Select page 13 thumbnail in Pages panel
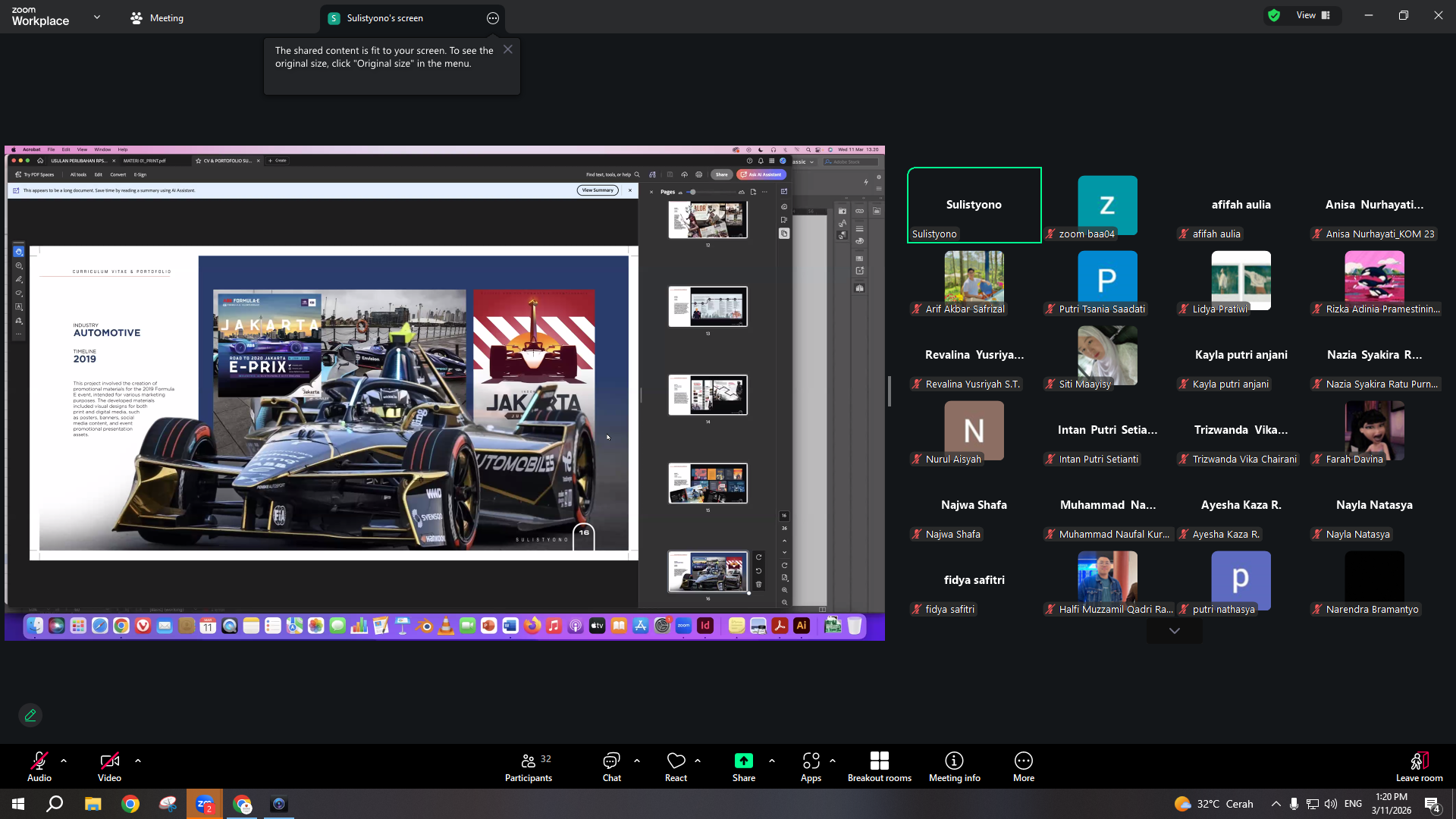Viewport: 1456px width, 819px height. 708,306
